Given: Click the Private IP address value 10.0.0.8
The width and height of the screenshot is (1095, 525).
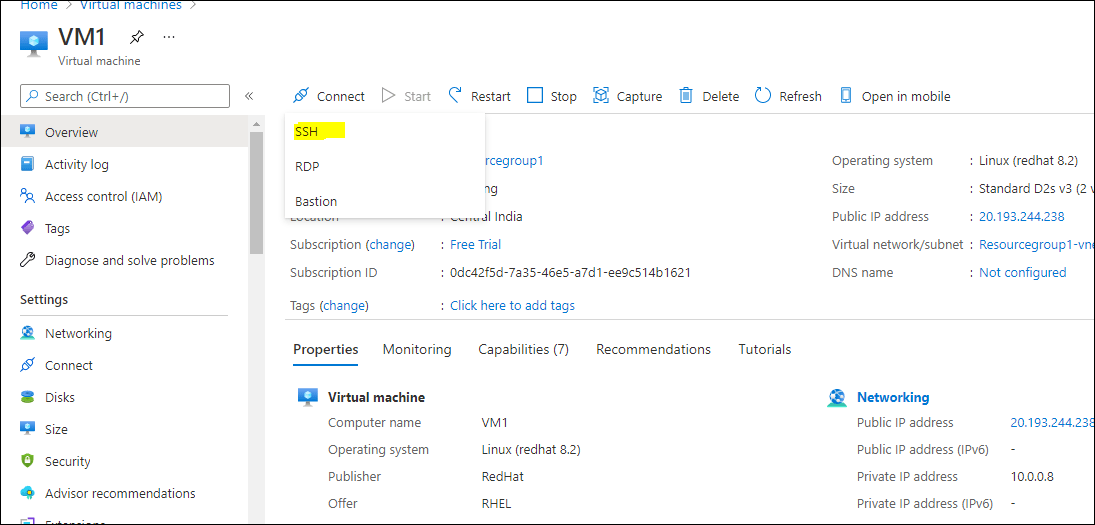Looking at the screenshot, I should point(1032,476).
